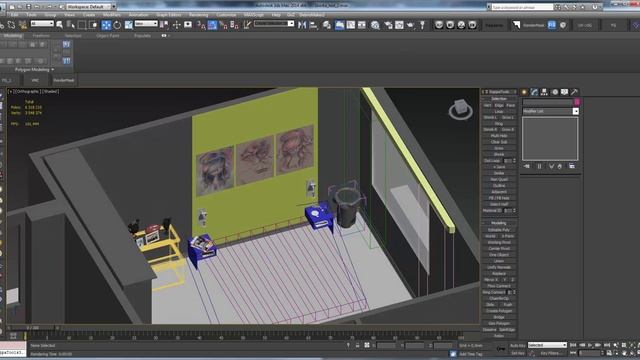Toggle Window/Crossing selection mode

(x=93, y=25)
